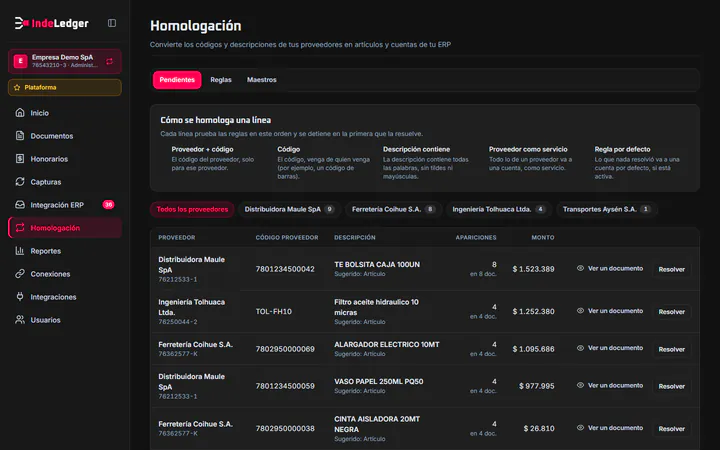This screenshot has height=450, width=720.
Task: Filter by Ingeniería Tolhuaca Ltda. chip
Action: (499, 209)
